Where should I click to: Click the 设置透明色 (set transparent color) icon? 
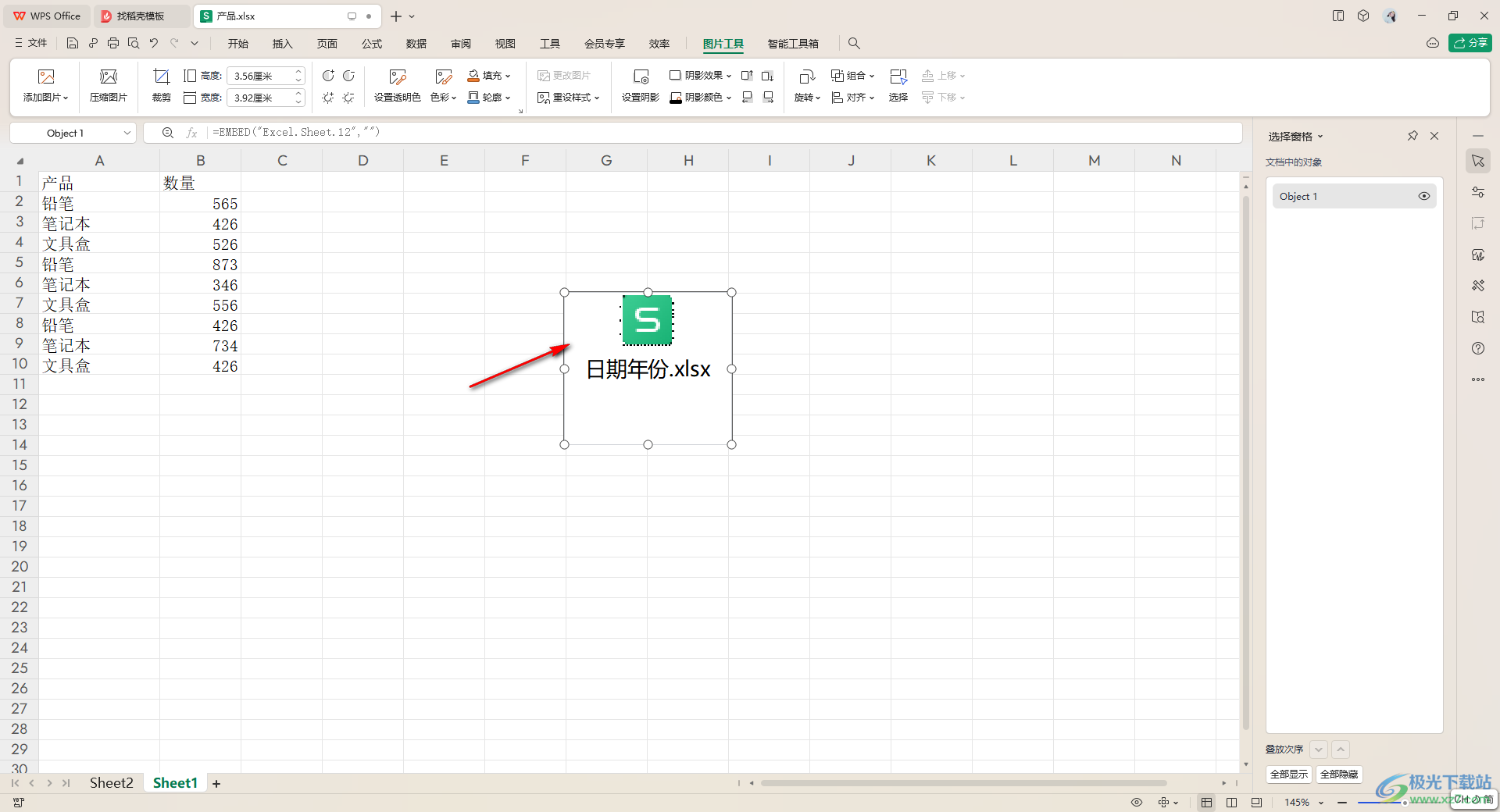(x=398, y=77)
